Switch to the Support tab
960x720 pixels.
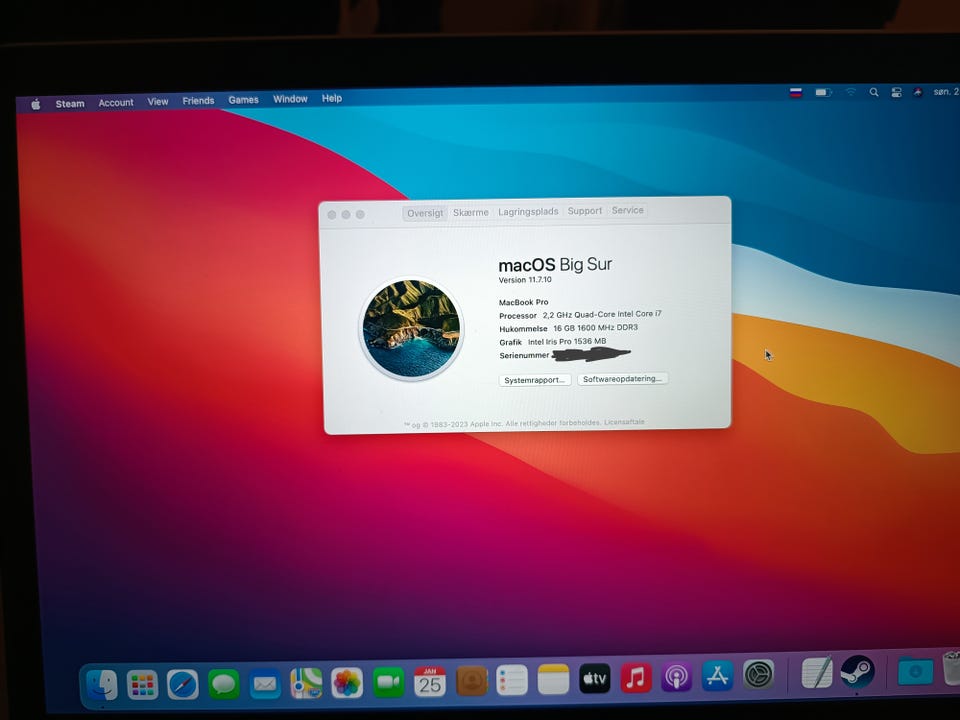[x=585, y=211]
